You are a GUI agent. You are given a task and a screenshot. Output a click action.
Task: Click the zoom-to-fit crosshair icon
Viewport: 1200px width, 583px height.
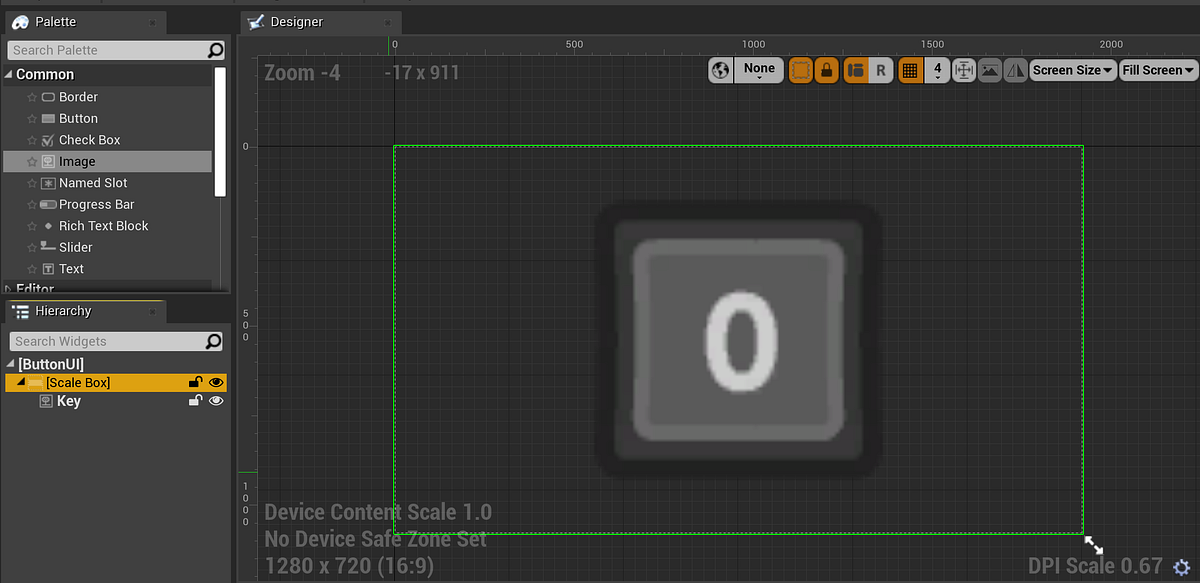962,70
